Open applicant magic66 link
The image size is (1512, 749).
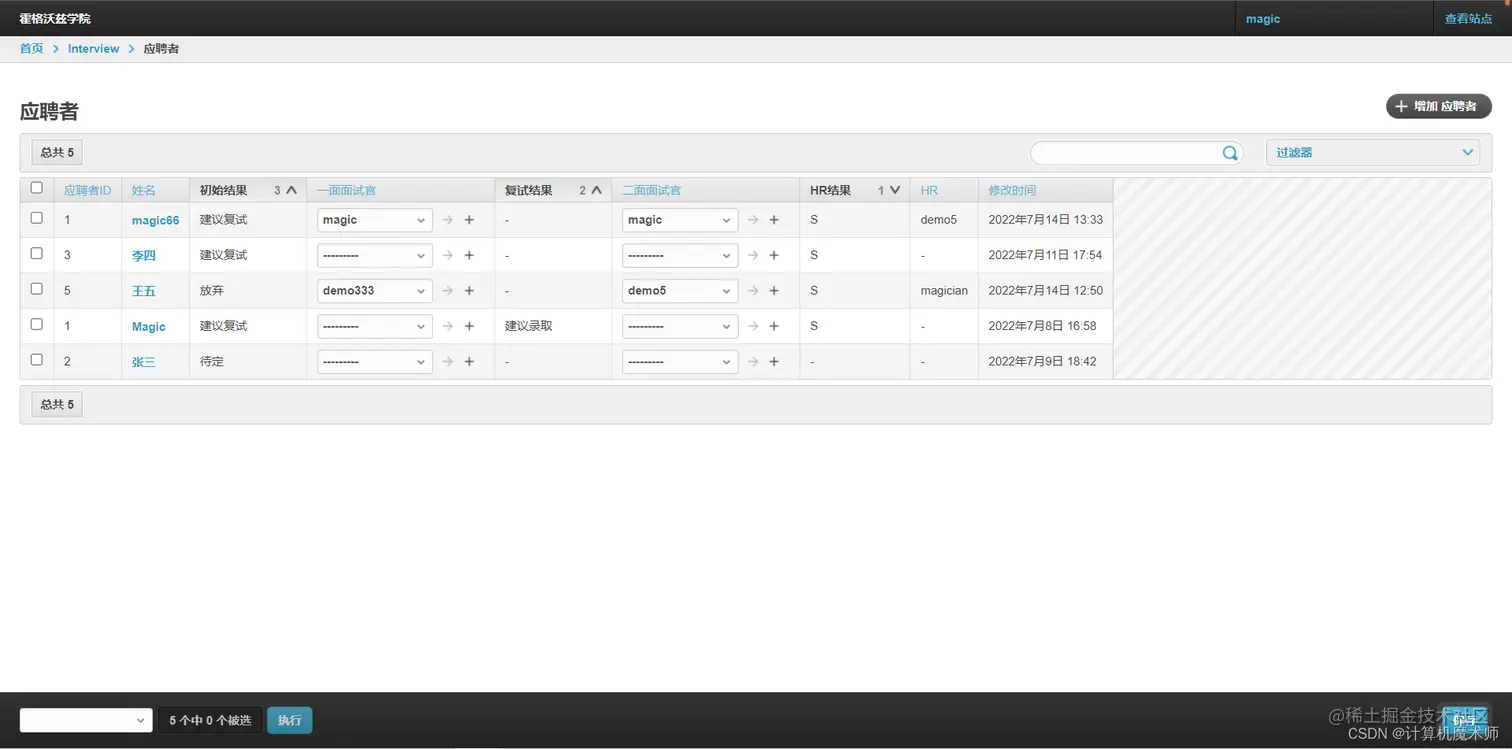(x=155, y=220)
